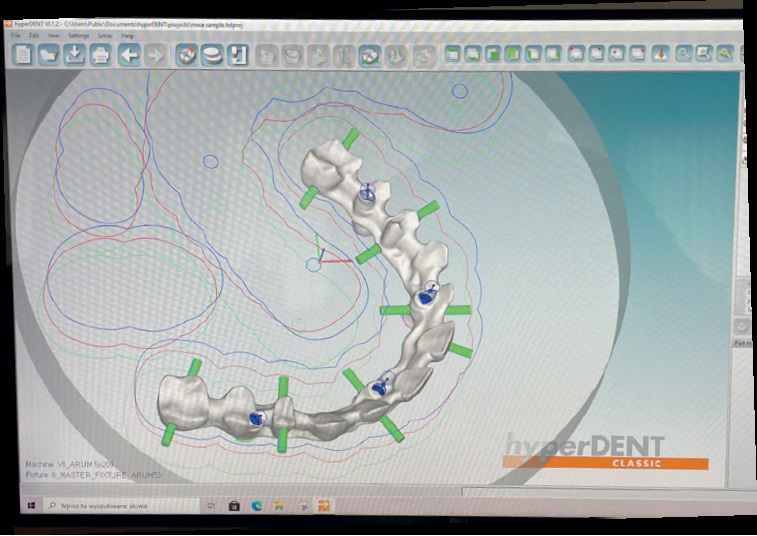The image size is (757, 536).
Task: Click the back arrow (undo) icon
Action: pyautogui.click(x=129, y=56)
